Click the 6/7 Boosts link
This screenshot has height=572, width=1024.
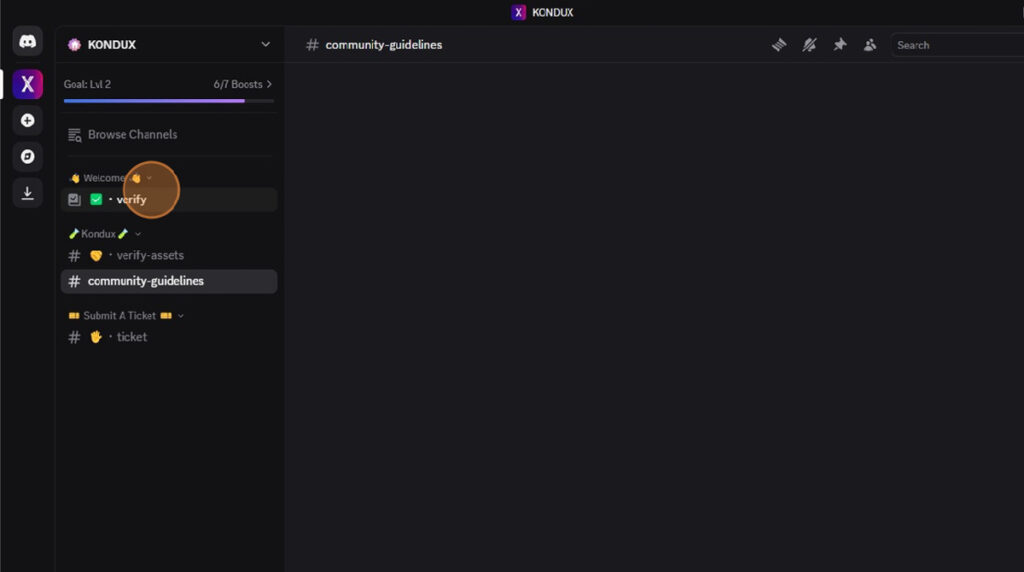coord(242,84)
